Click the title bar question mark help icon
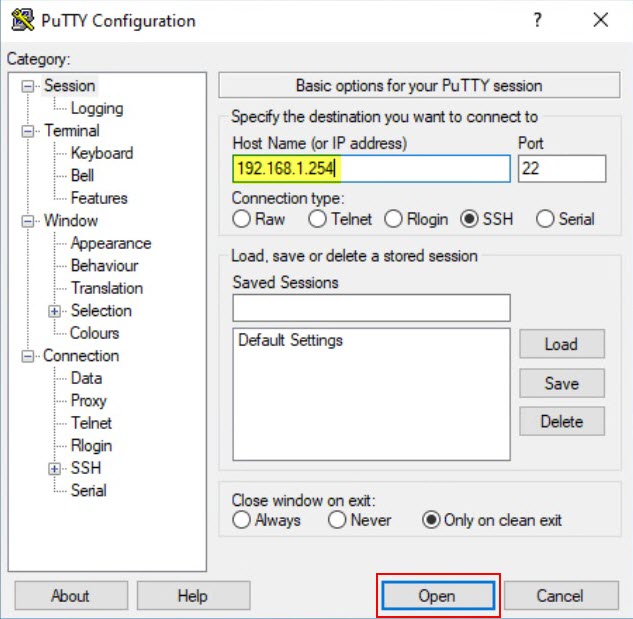This screenshot has height=619, width=633. [537, 20]
